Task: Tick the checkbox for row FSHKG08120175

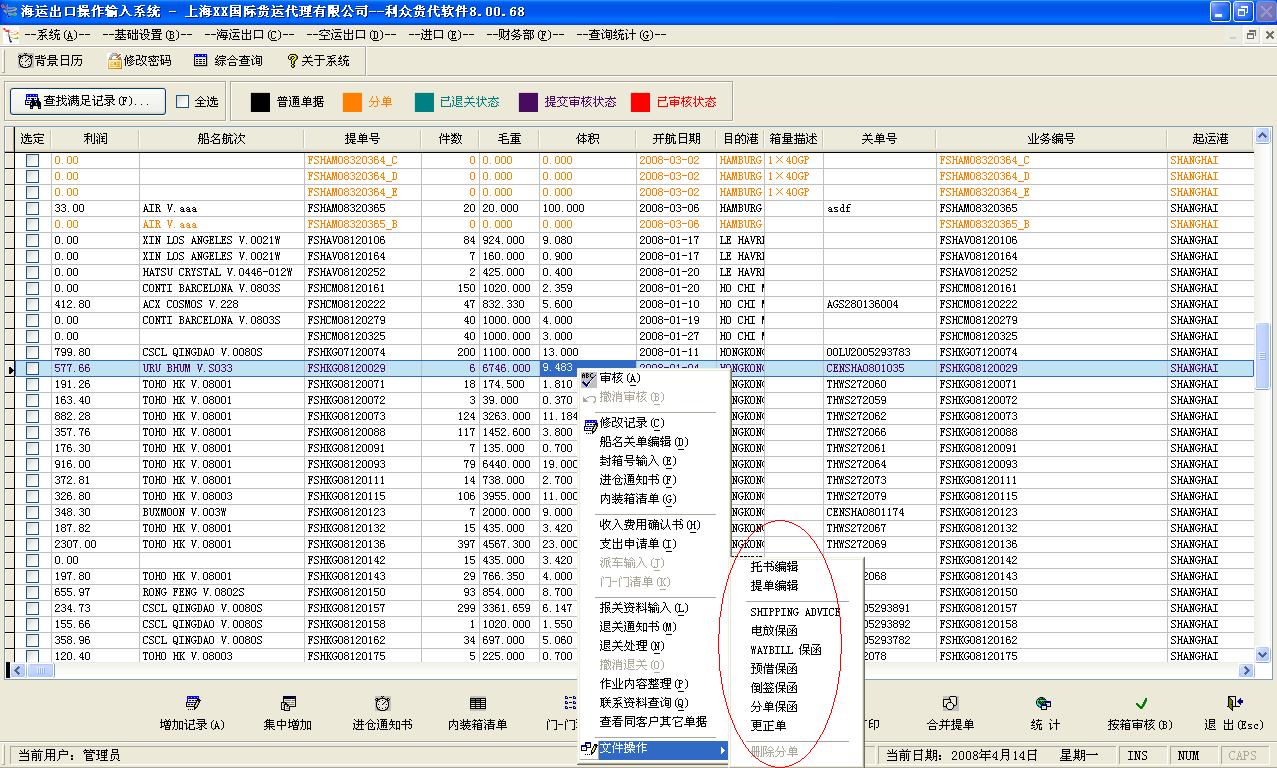Action: click(x=32, y=656)
